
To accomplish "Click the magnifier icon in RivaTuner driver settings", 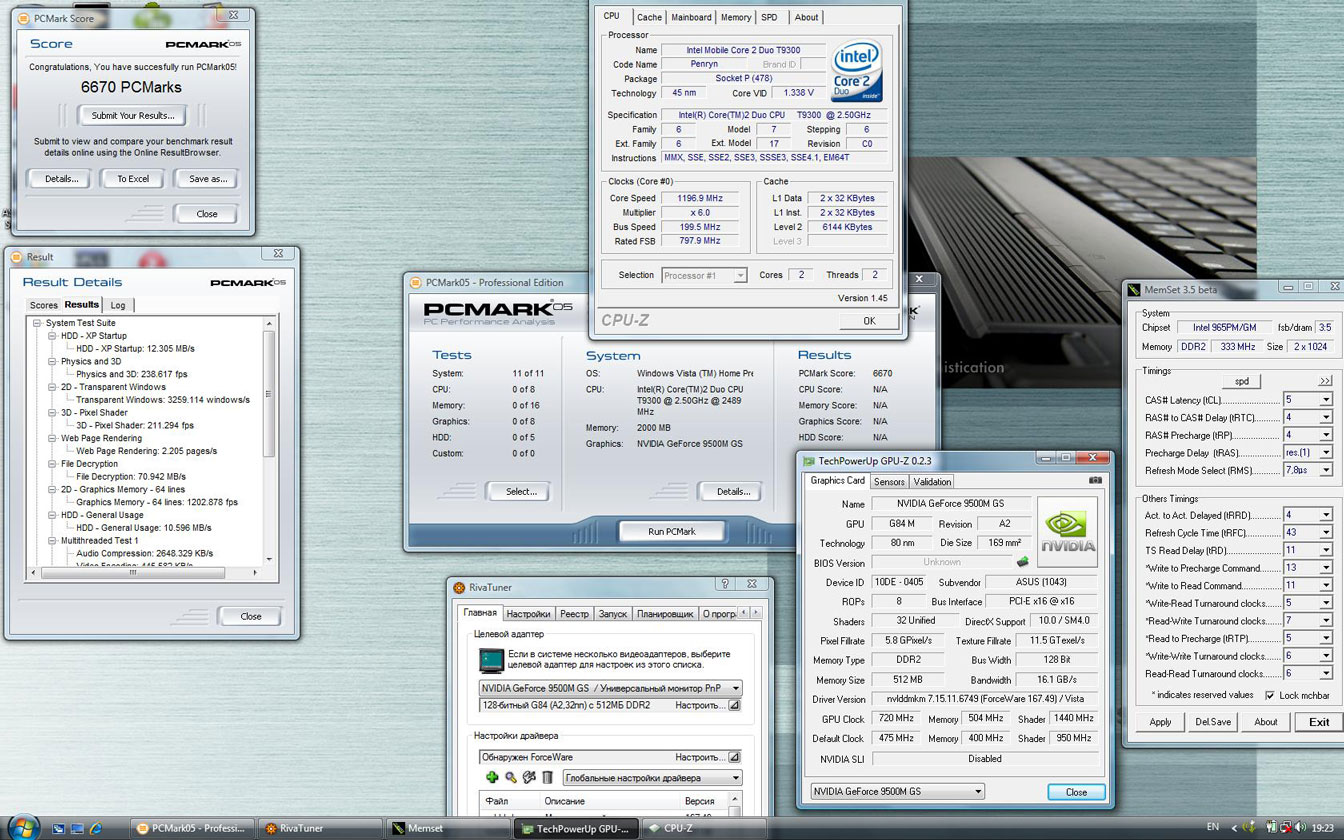I will (x=510, y=777).
